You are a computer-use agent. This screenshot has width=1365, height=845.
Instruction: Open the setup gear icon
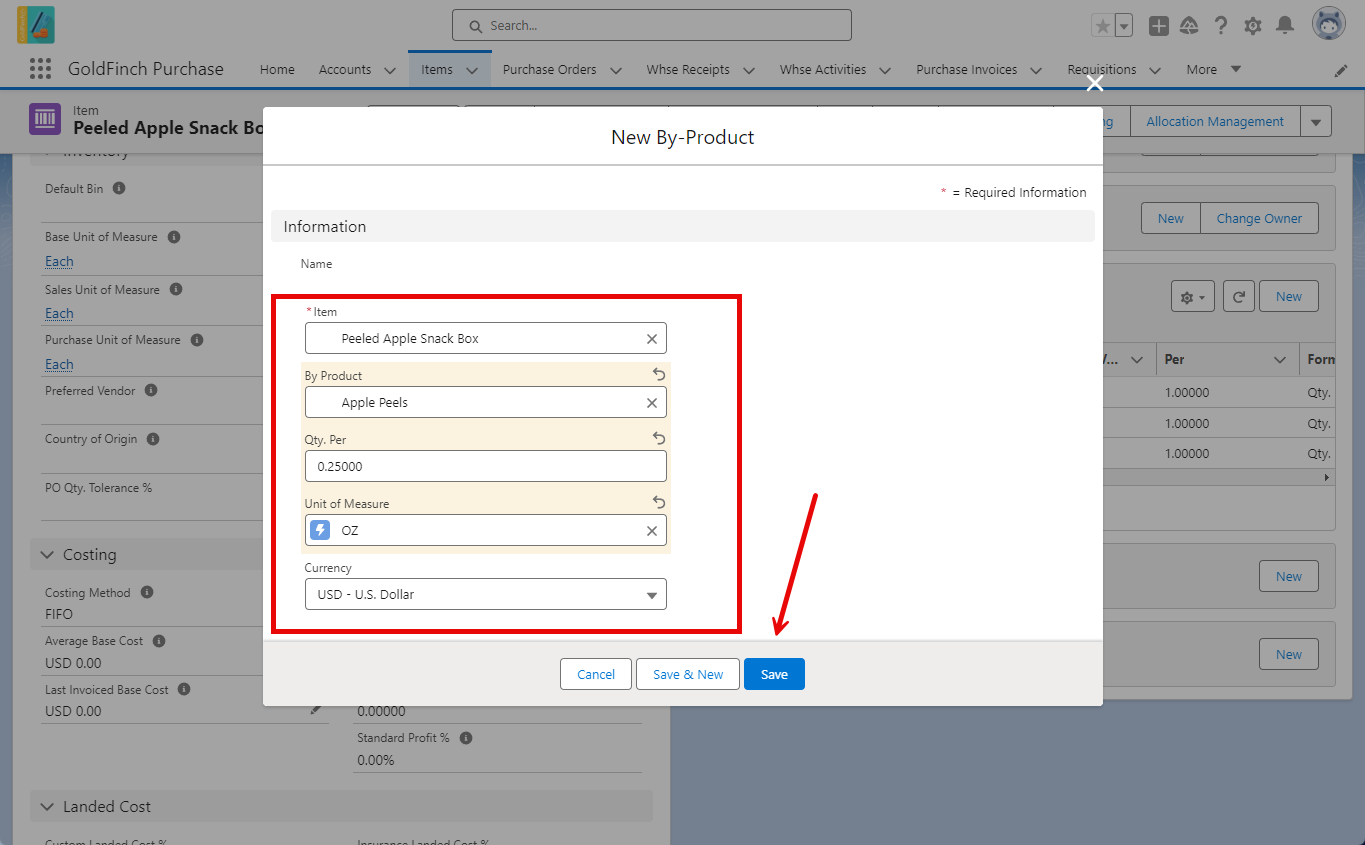[1252, 26]
